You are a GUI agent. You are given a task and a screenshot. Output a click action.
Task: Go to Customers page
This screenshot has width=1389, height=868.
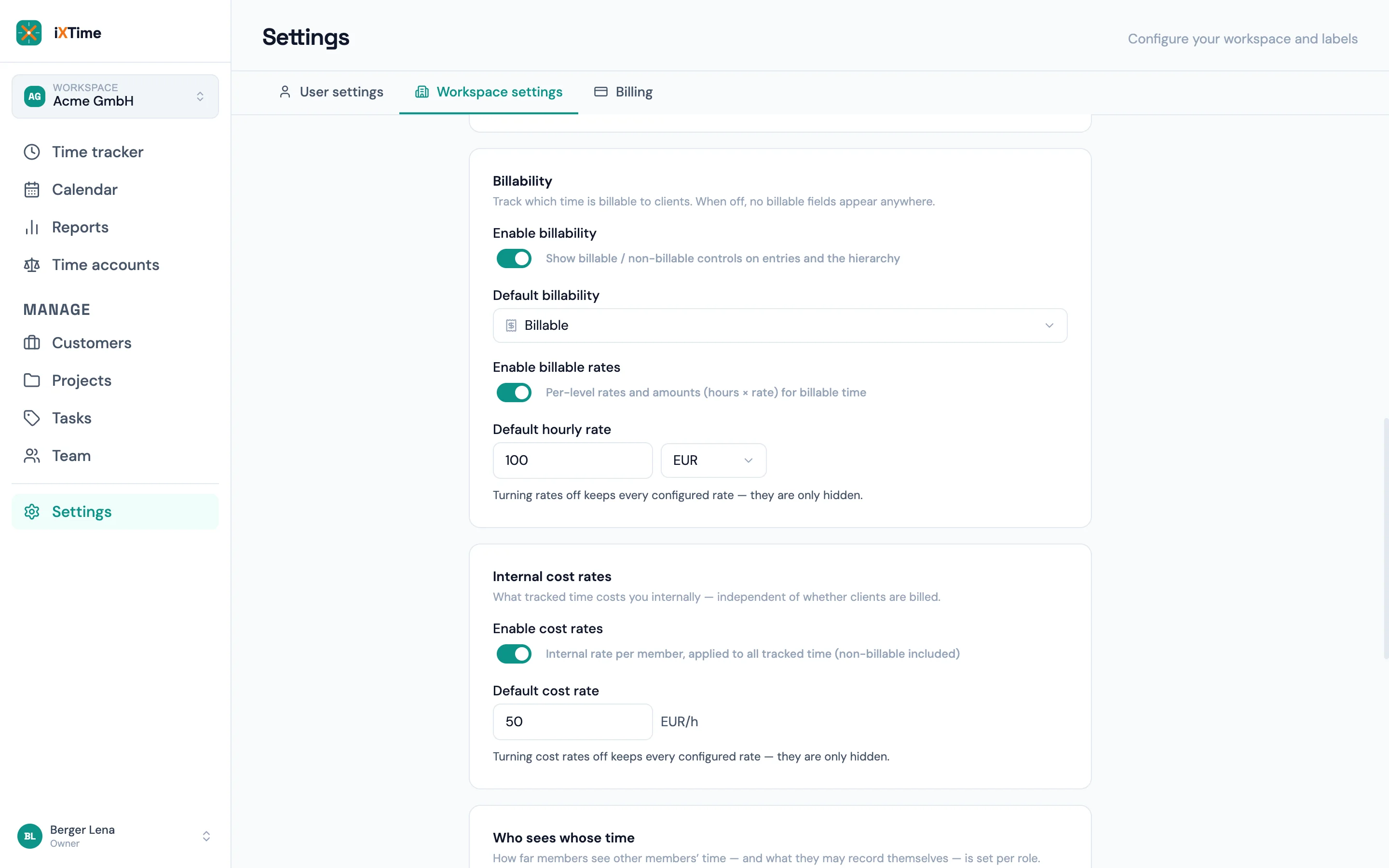pos(115,343)
